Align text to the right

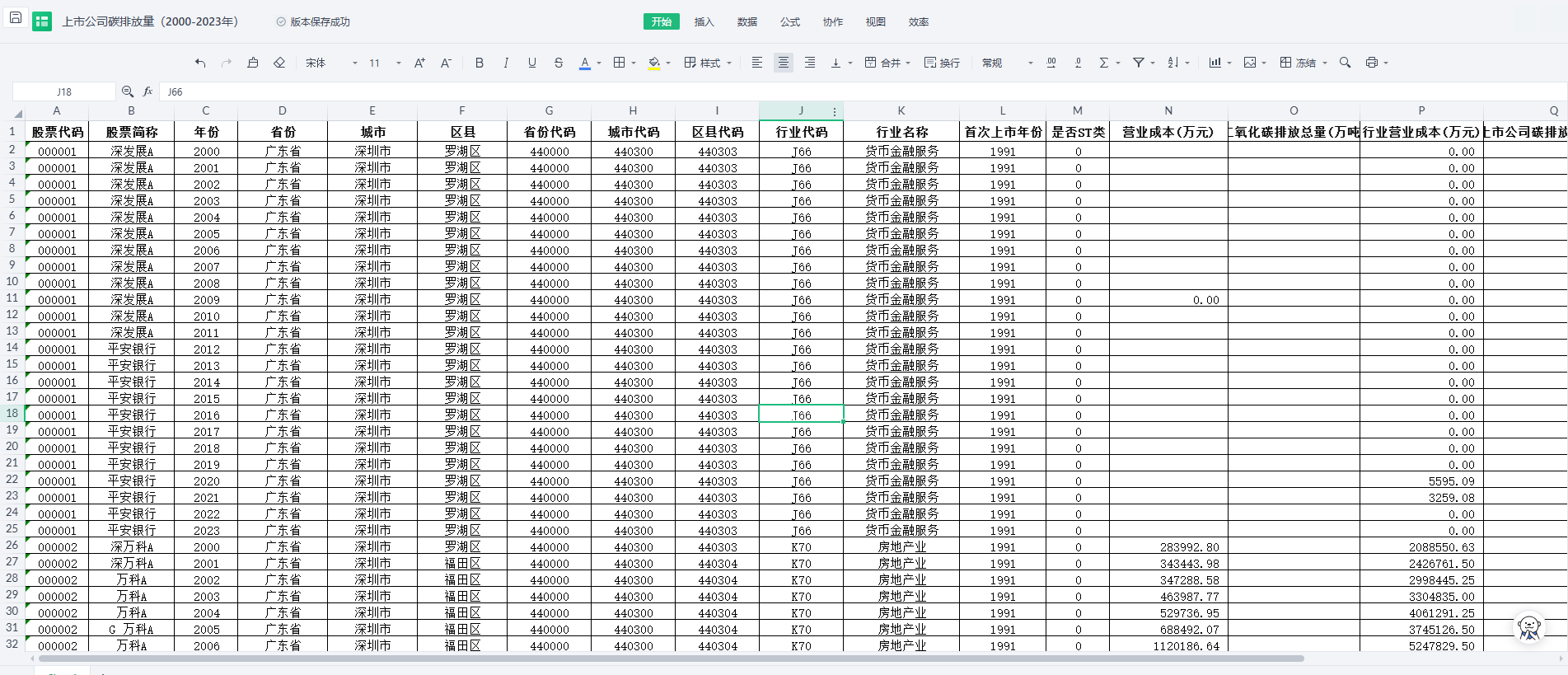810,63
